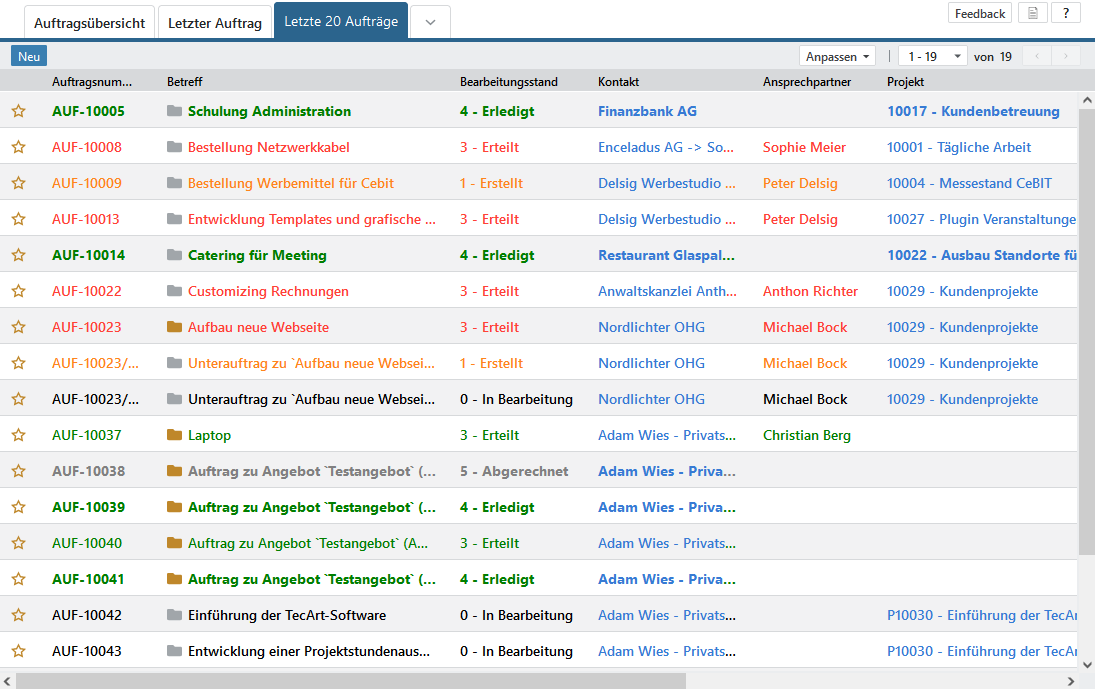Open the document icon next to Feedback
The width and height of the screenshot is (1095, 689).
1032,13
